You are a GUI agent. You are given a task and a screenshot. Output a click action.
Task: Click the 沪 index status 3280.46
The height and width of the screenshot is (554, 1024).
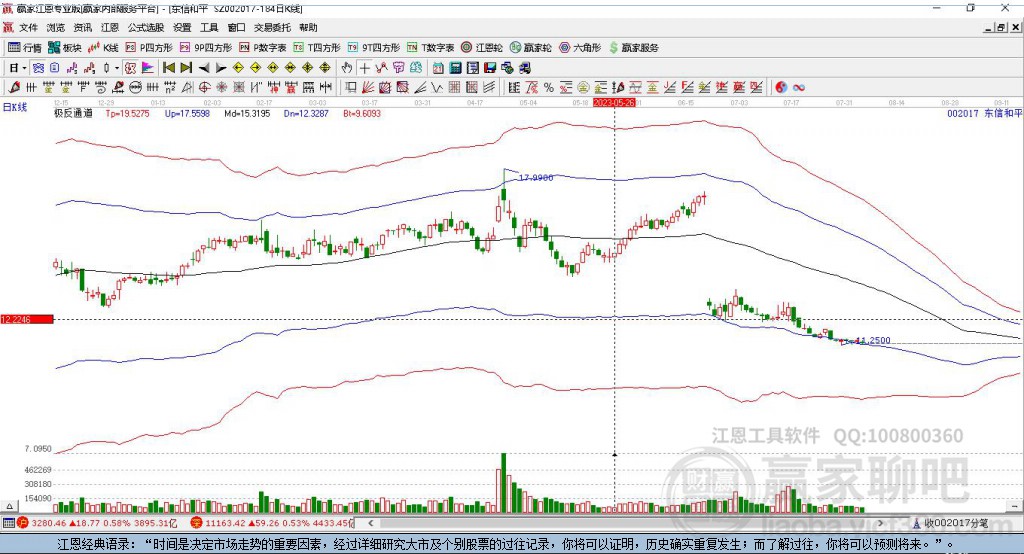click(x=98, y=523)
